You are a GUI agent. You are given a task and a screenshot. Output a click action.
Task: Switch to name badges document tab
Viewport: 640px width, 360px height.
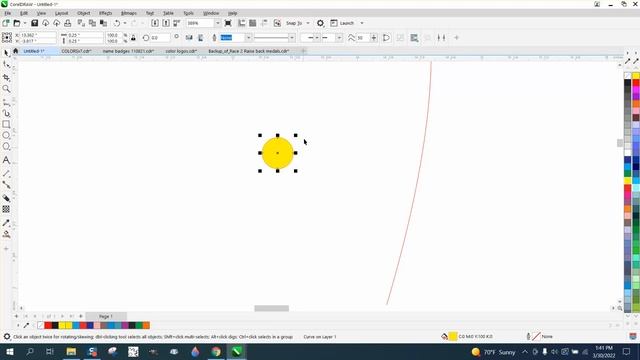click(x=128, y=51)
